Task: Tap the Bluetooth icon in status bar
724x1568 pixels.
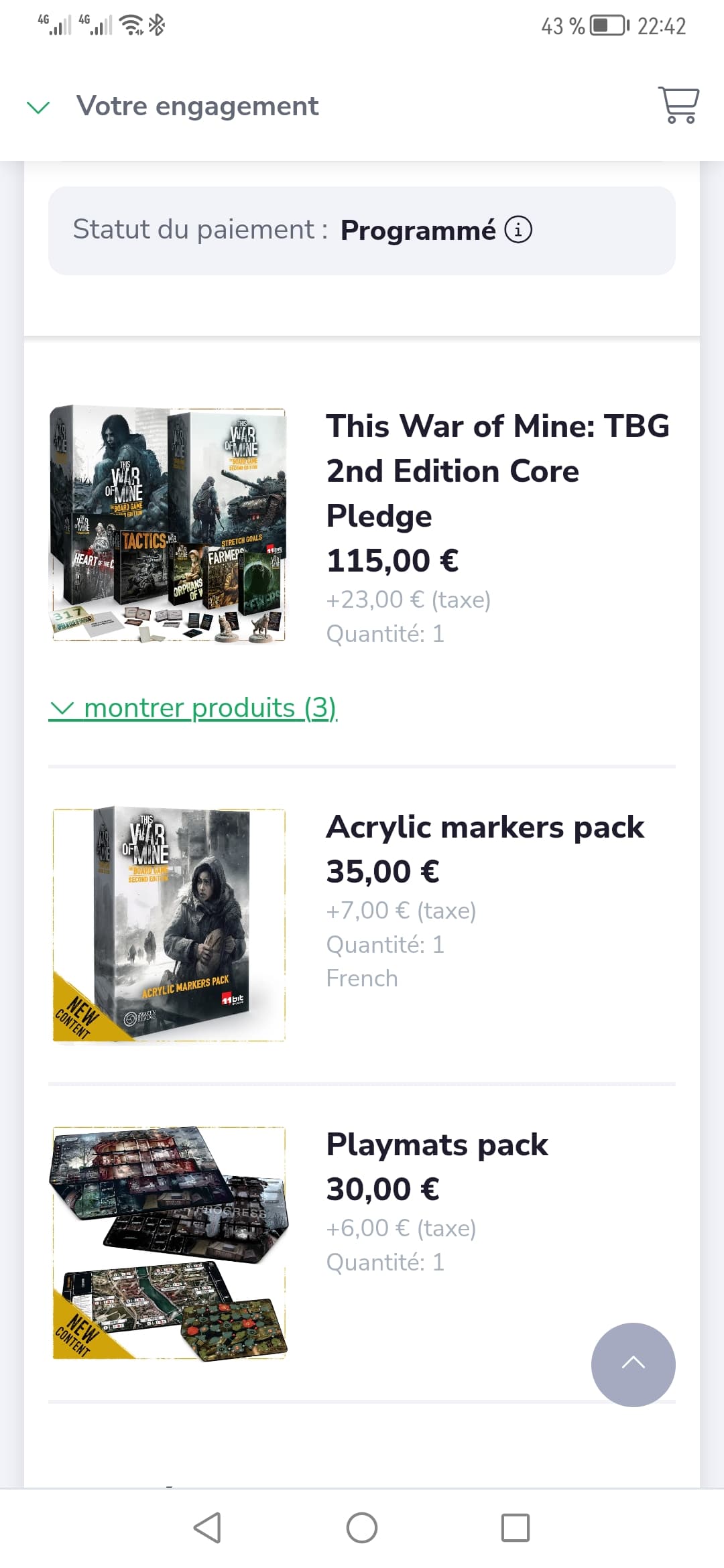Action: (157, 25)
